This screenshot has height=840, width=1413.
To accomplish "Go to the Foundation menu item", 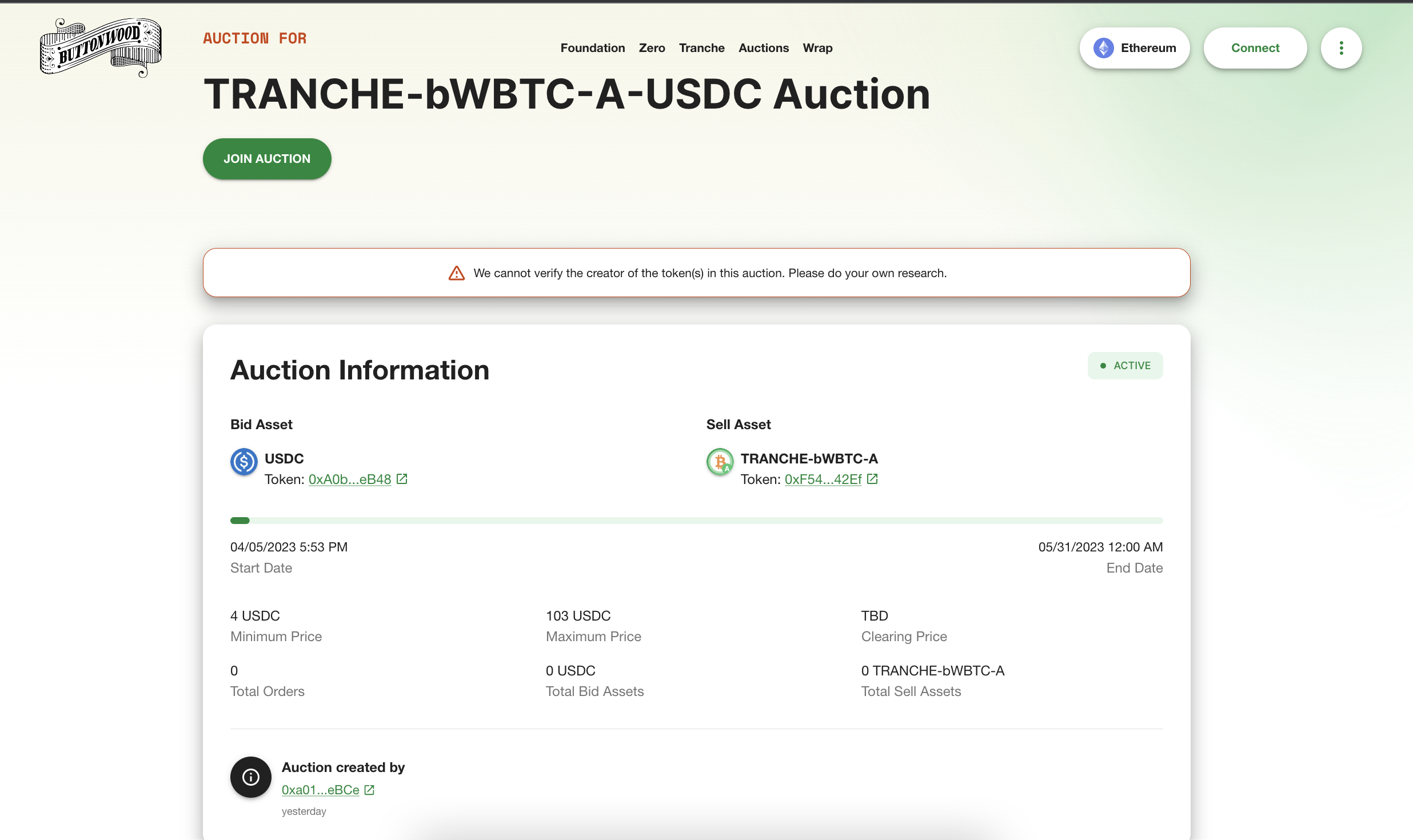I will (x=592, y=48).
